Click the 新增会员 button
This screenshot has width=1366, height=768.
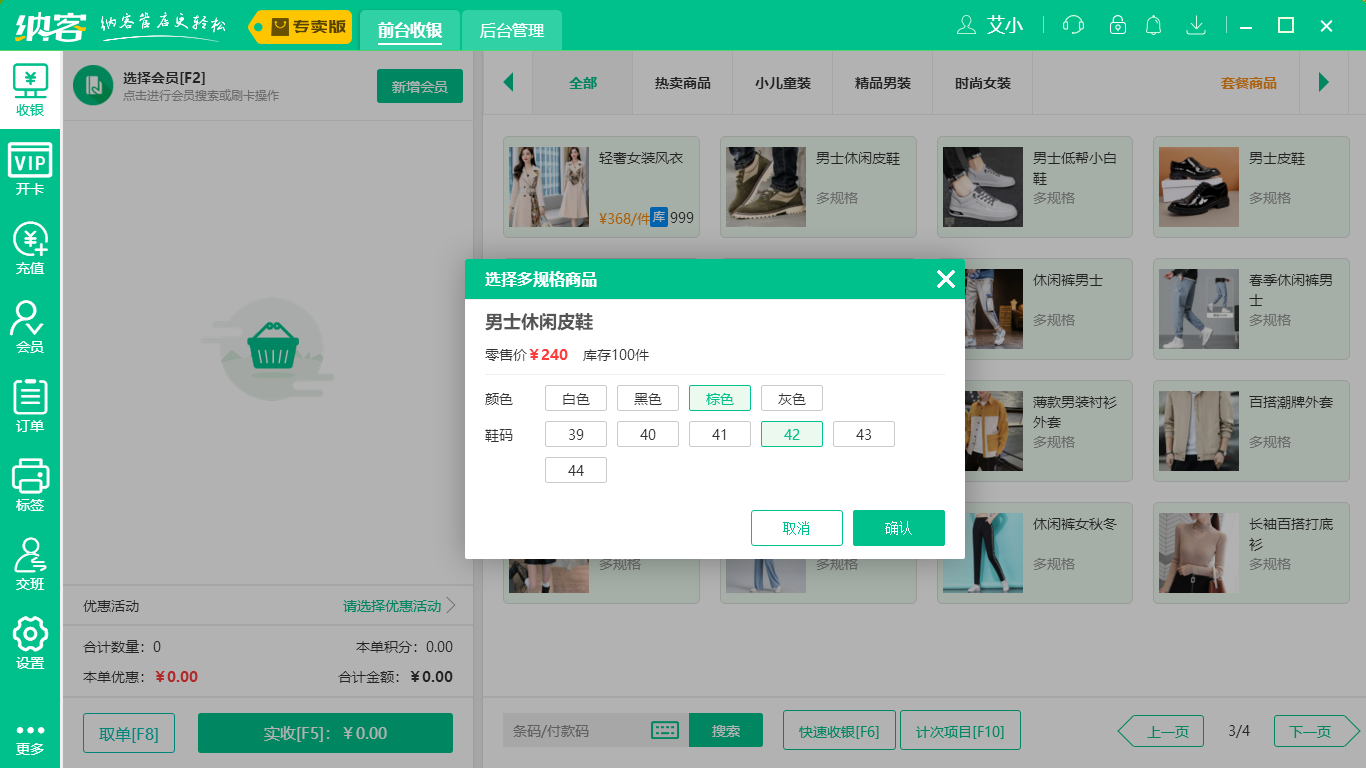click(420, 86)
